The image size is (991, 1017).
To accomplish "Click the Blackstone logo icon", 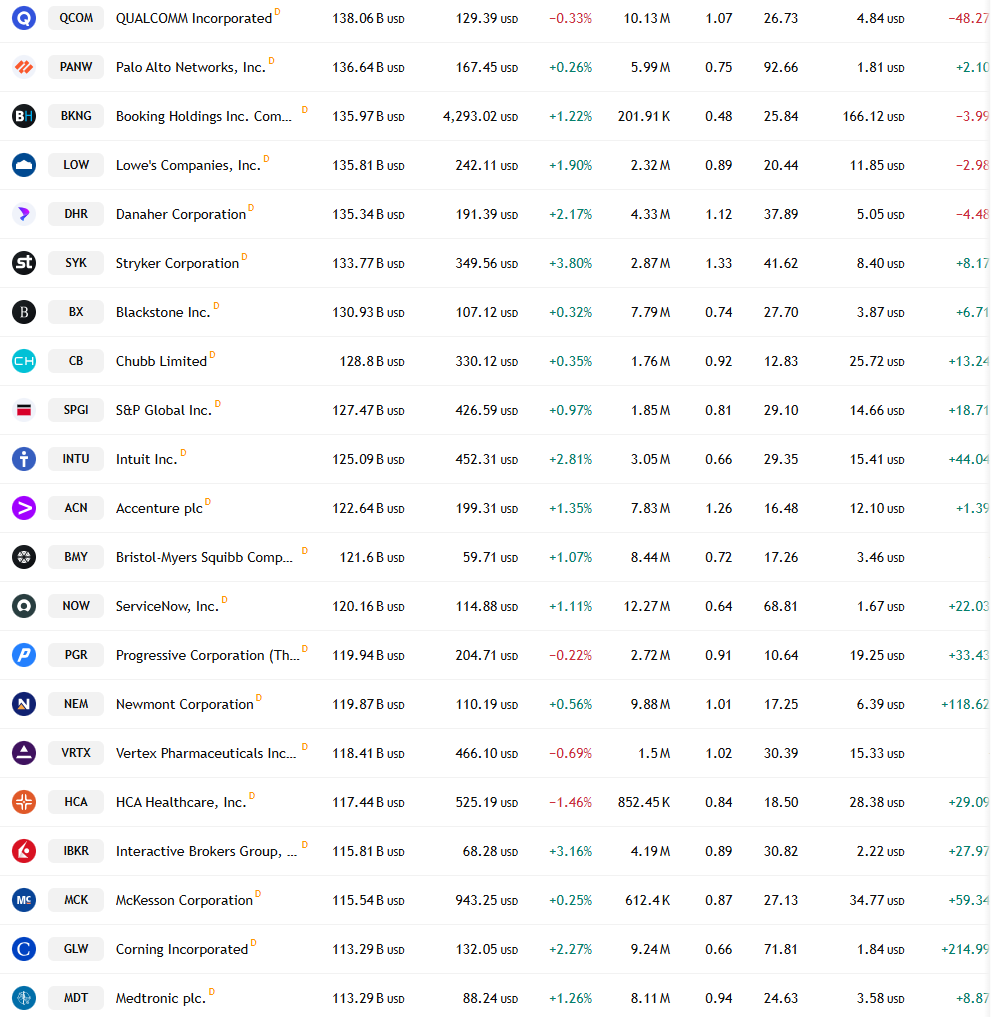I will tap(24, 312).
